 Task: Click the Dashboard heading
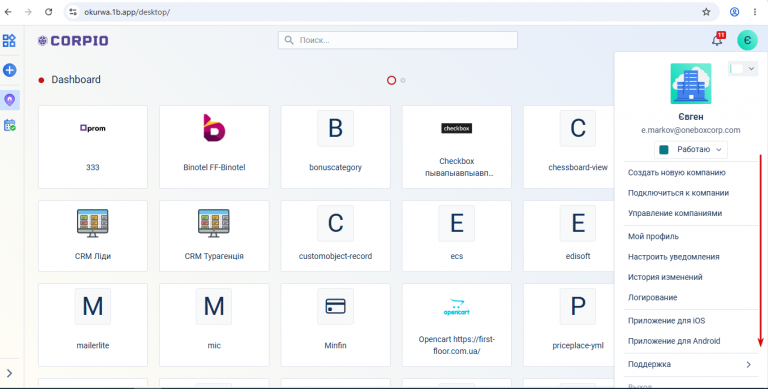tap(76, 80)
